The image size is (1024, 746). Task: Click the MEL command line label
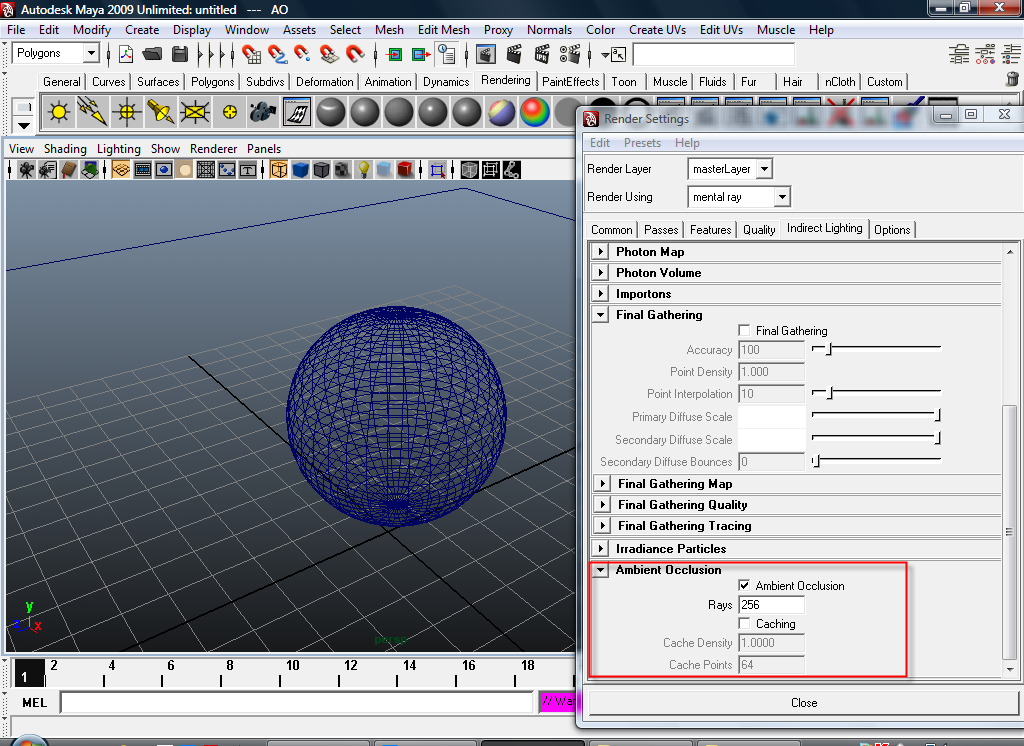click(35, 703)
